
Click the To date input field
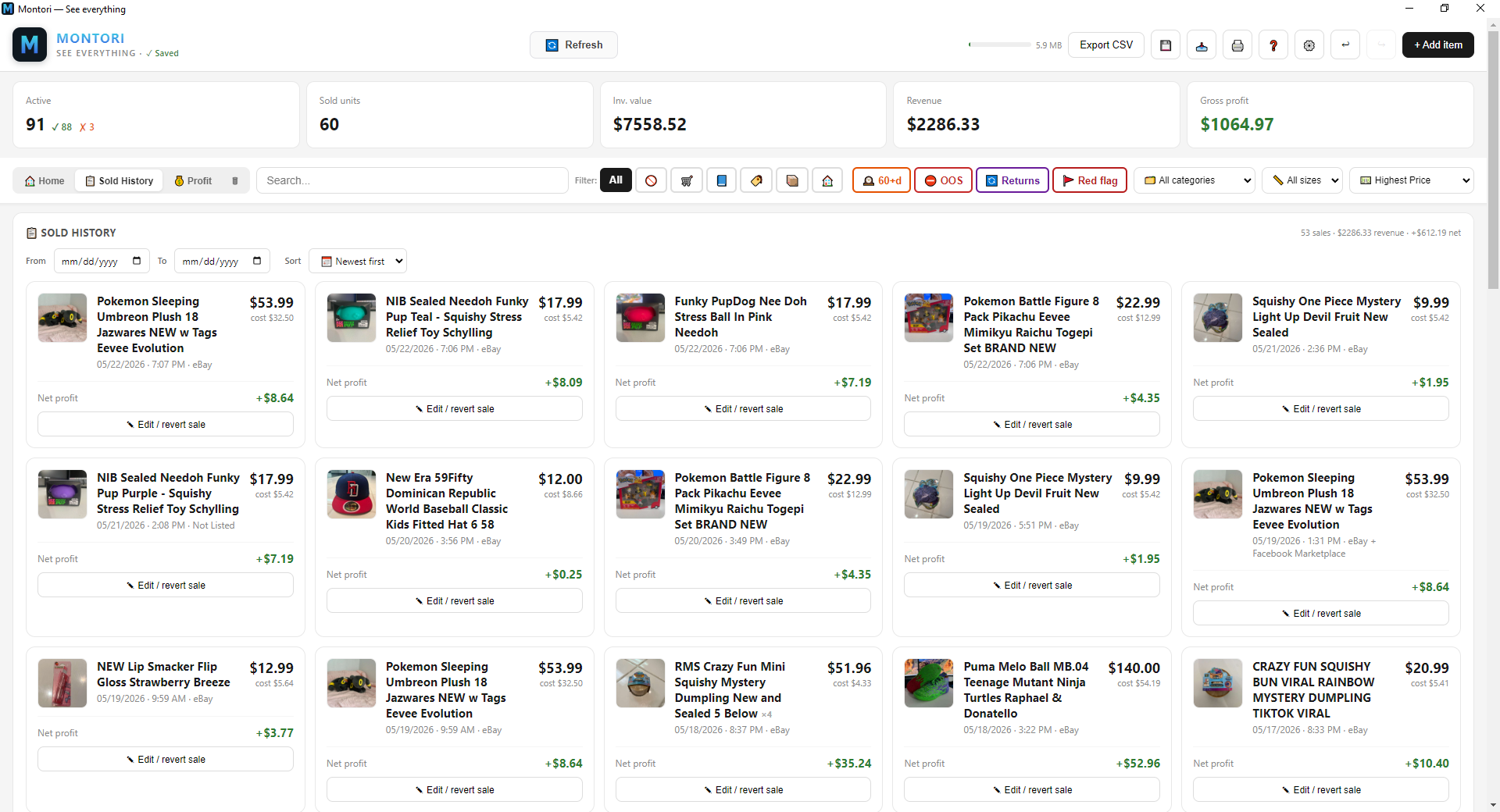(222, 261)
